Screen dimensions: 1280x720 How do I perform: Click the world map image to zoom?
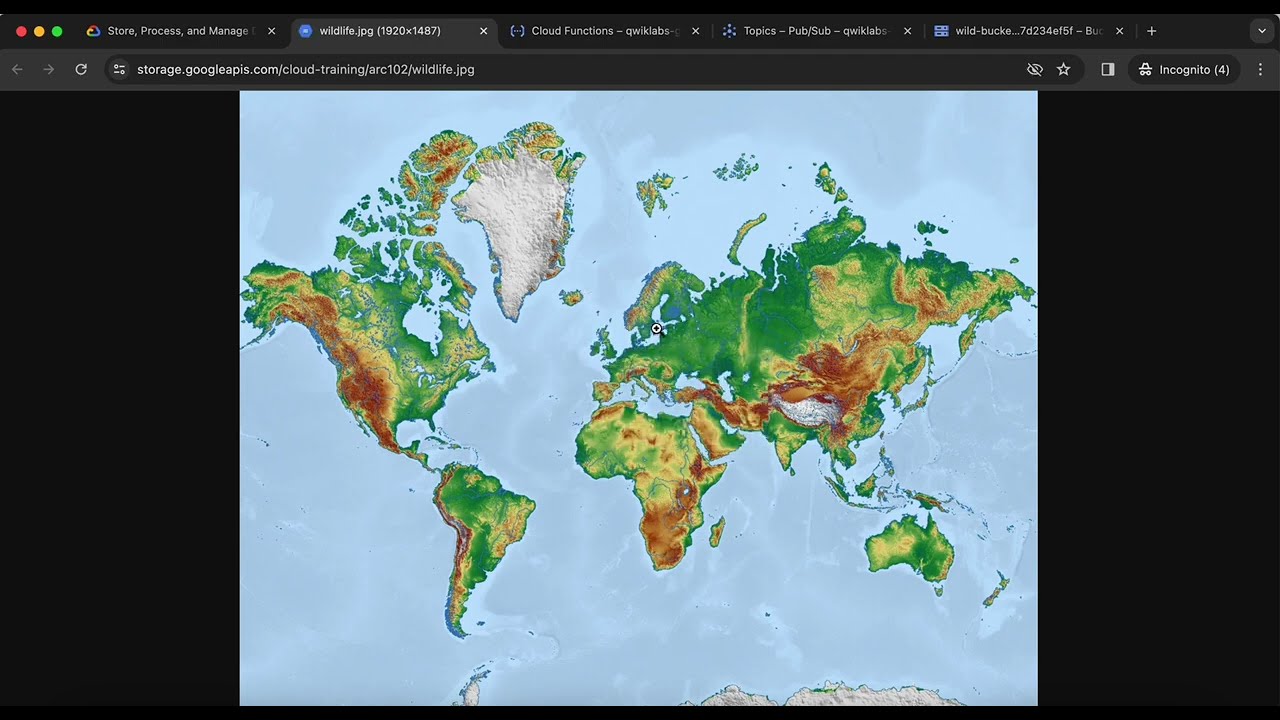pos(638,398)
